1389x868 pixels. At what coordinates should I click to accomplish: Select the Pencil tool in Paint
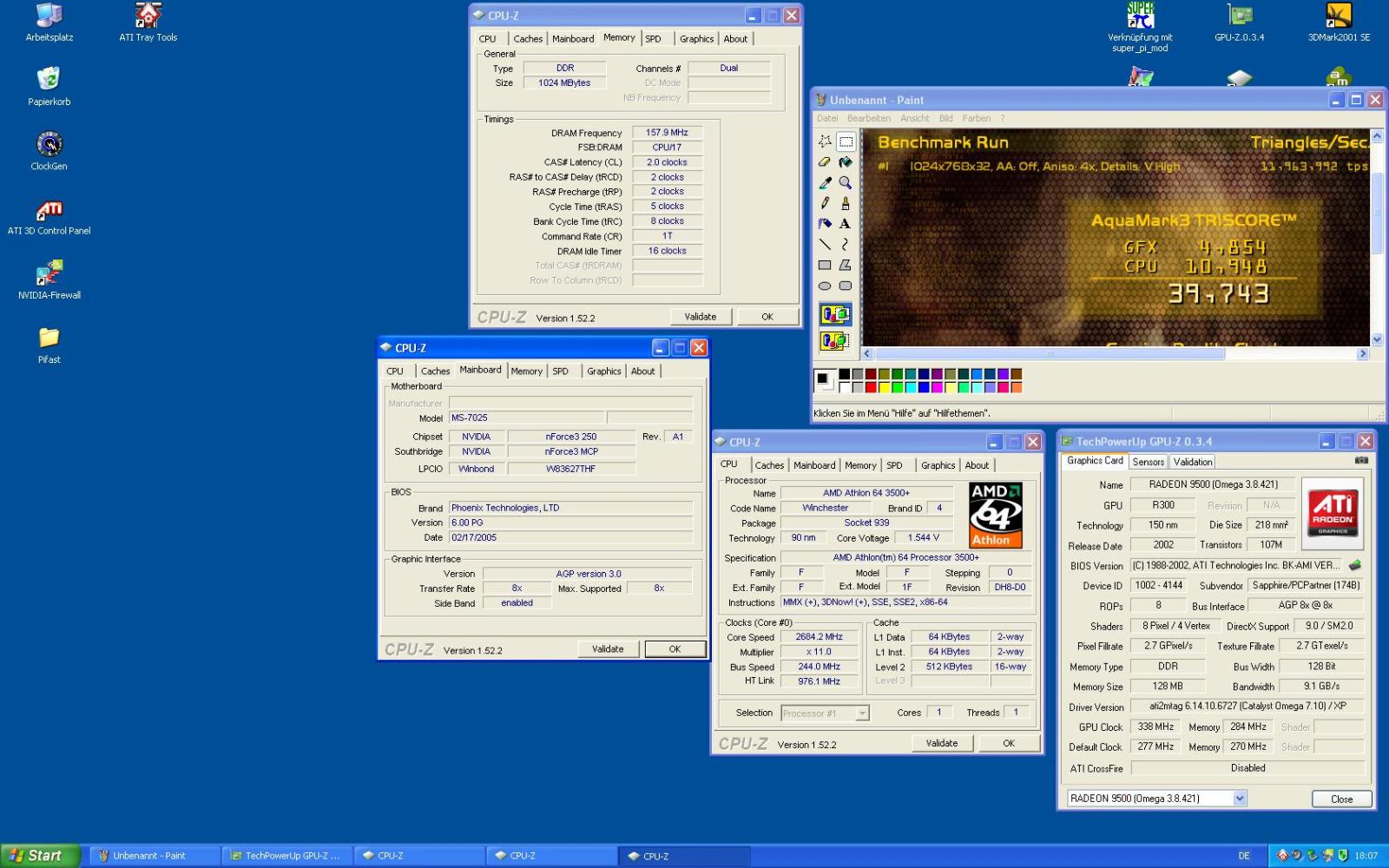pos(825,203)
